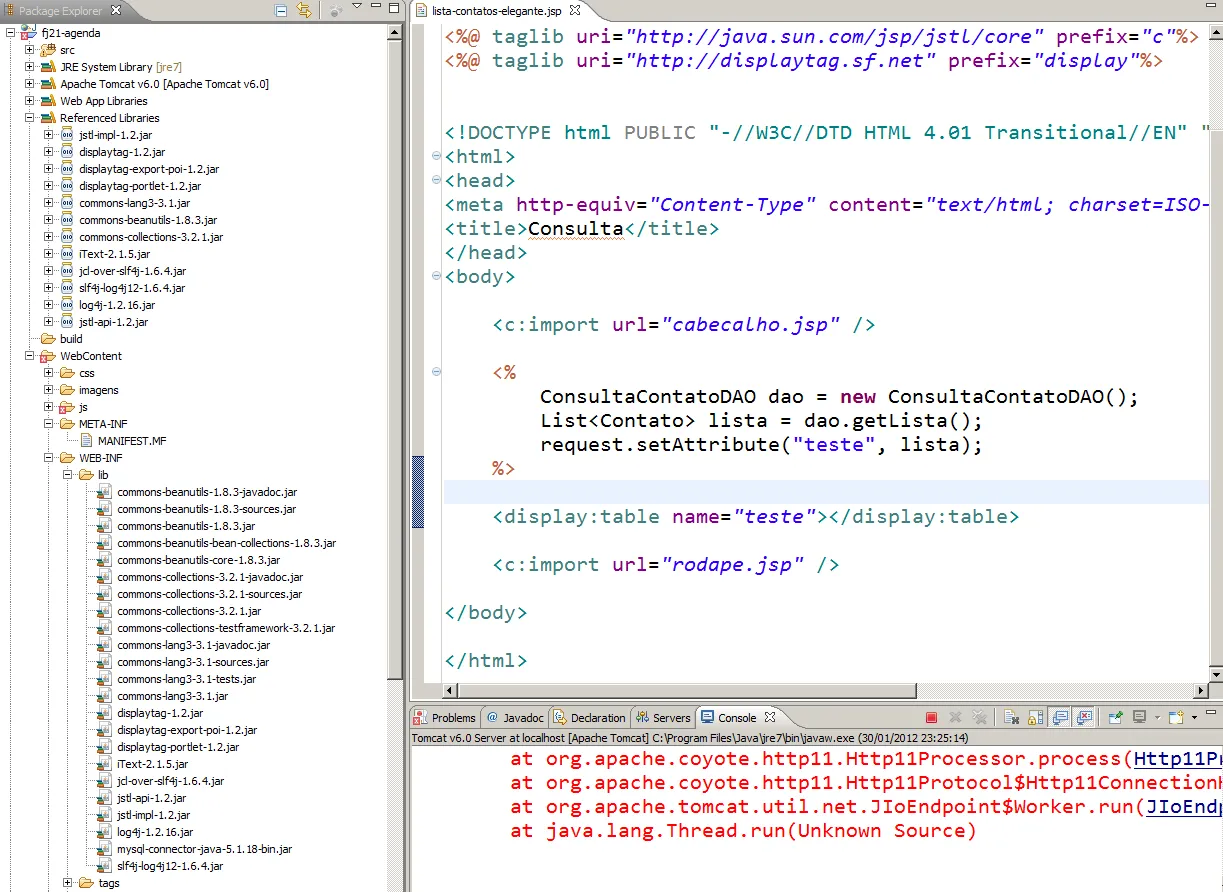
Task: Place cursor on the "Consulta" title text
Action: coord(575,229)
